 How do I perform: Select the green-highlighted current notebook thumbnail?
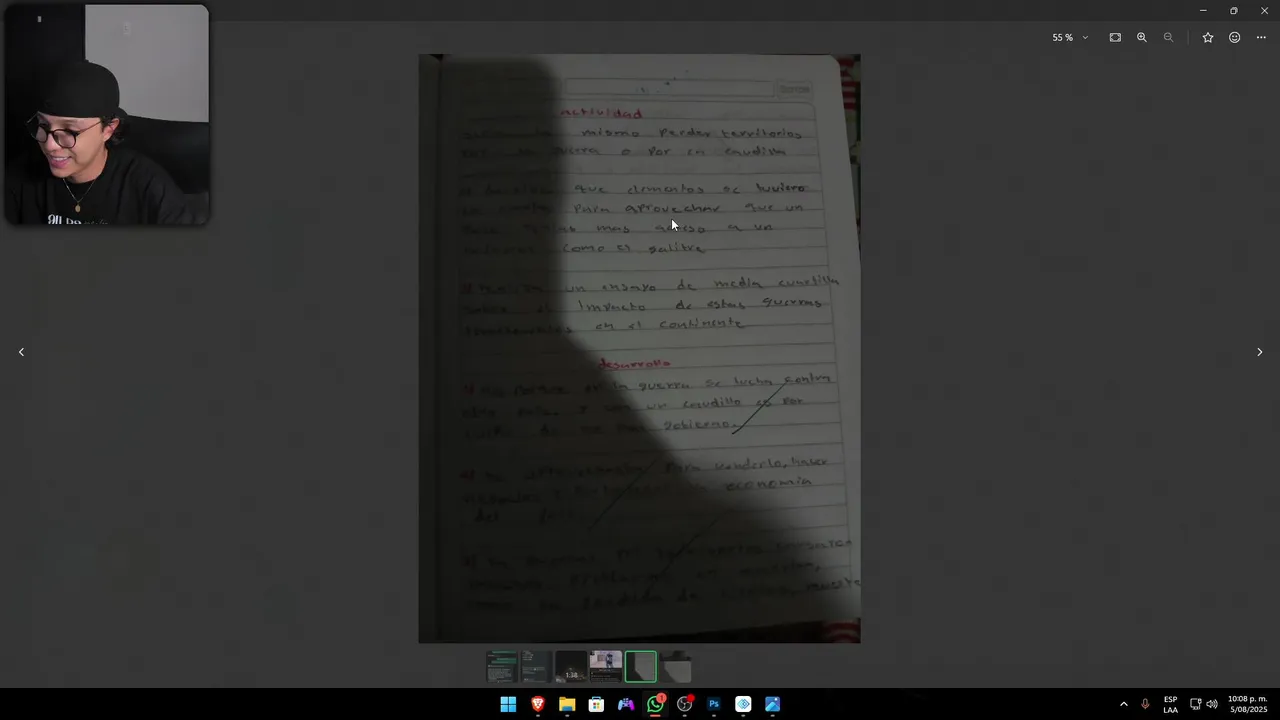click(641, 666)
